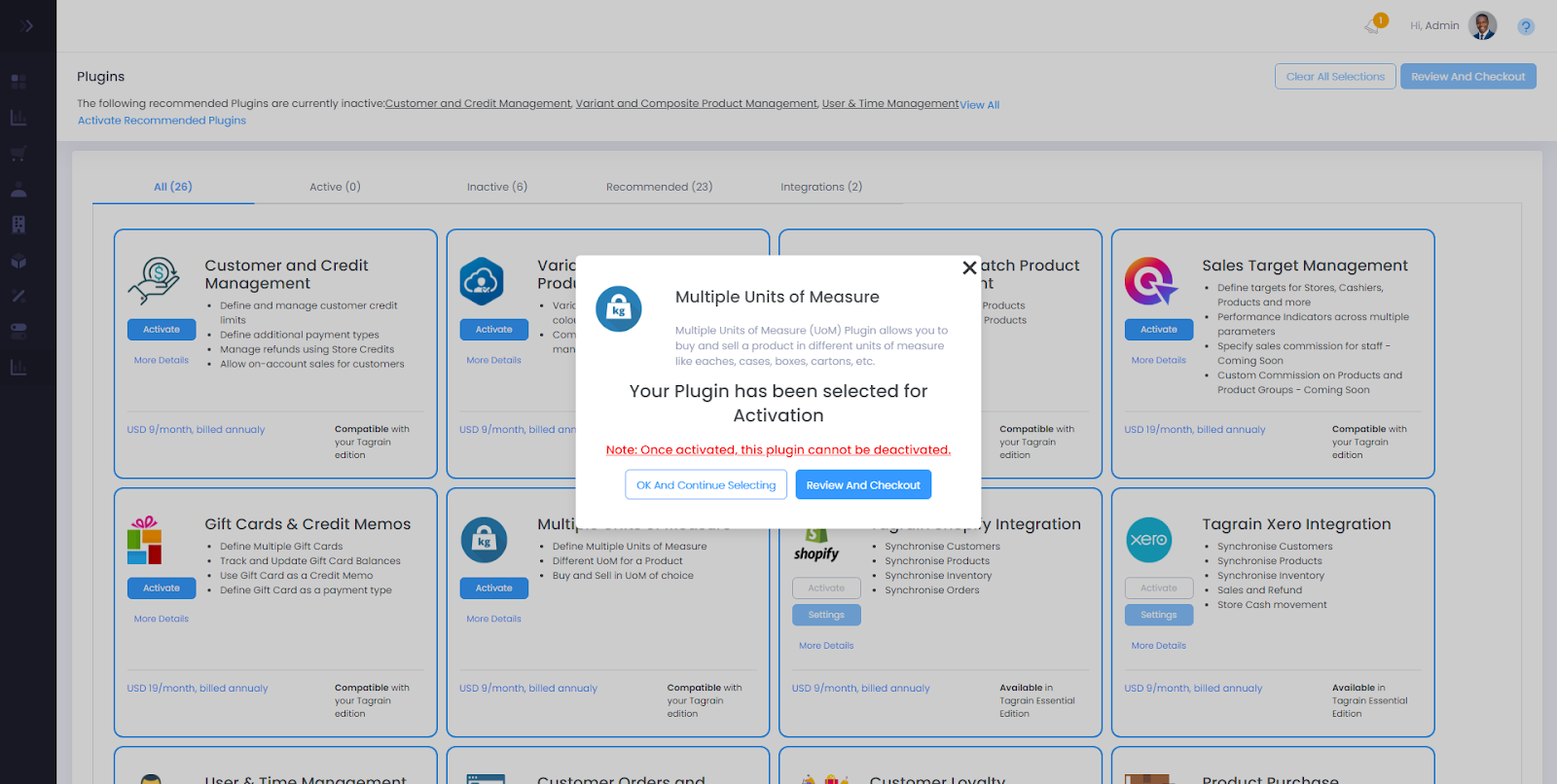The width and height of the screenshot is (1557, 784).
Task: Open the Admin profile avatar
Action: [x=1482, y=26]
